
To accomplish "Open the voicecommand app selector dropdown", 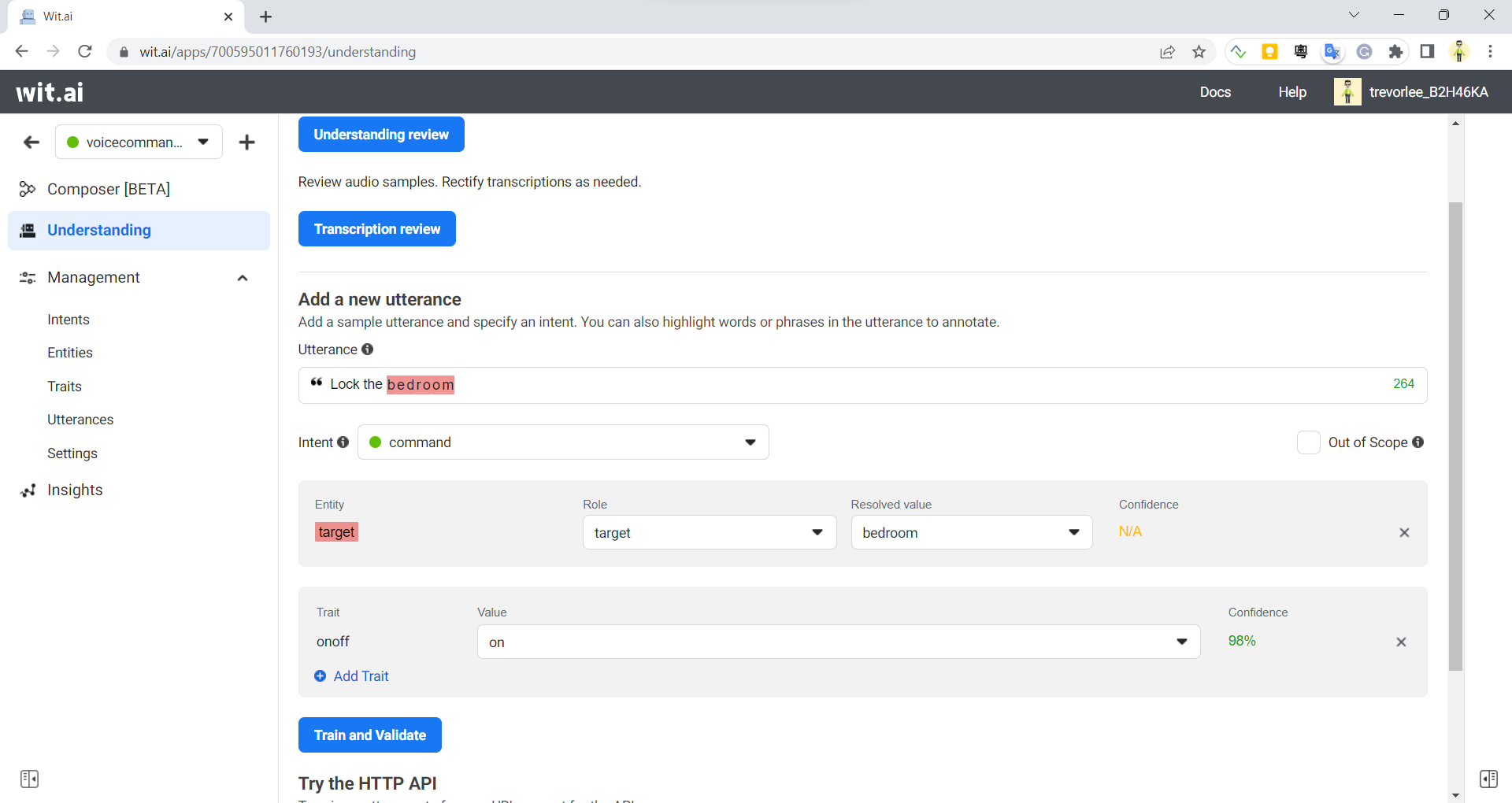I will click(x=139, y=142).
